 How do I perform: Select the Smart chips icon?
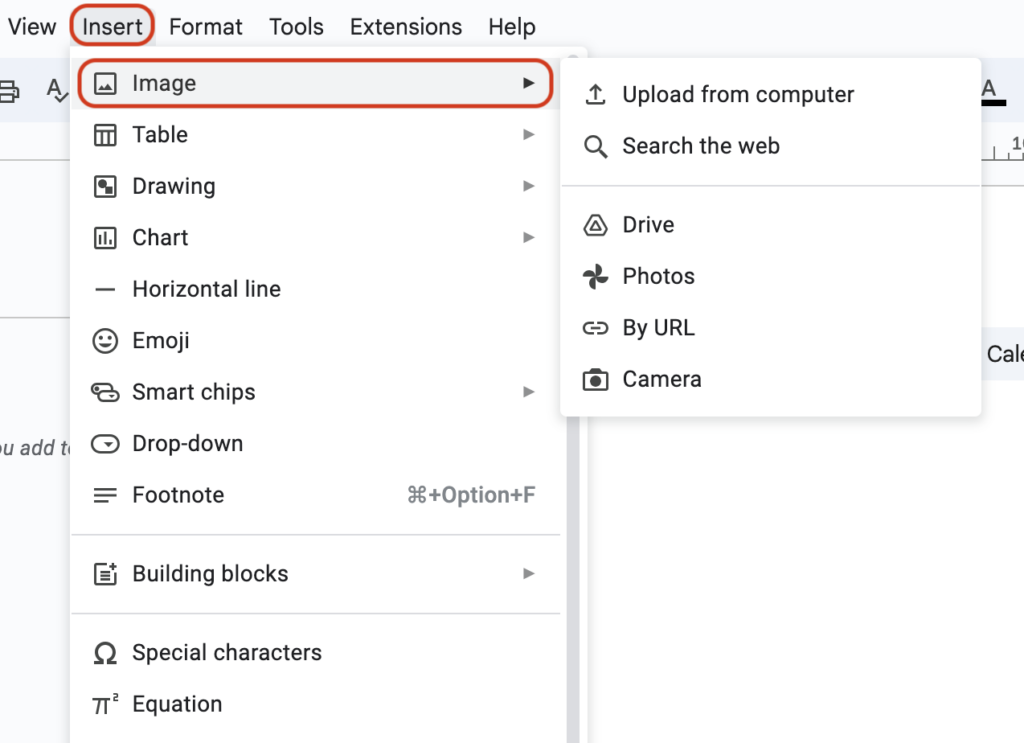(106, 392)
